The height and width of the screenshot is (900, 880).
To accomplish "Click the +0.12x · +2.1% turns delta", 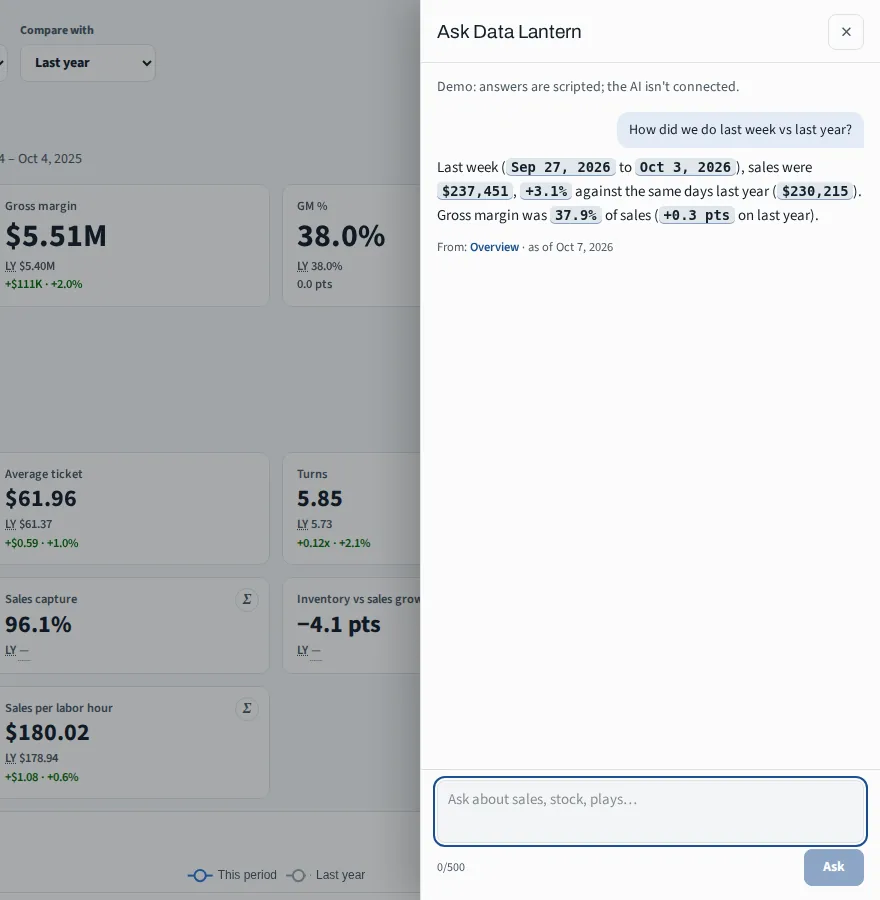I will tap(334, 543).
